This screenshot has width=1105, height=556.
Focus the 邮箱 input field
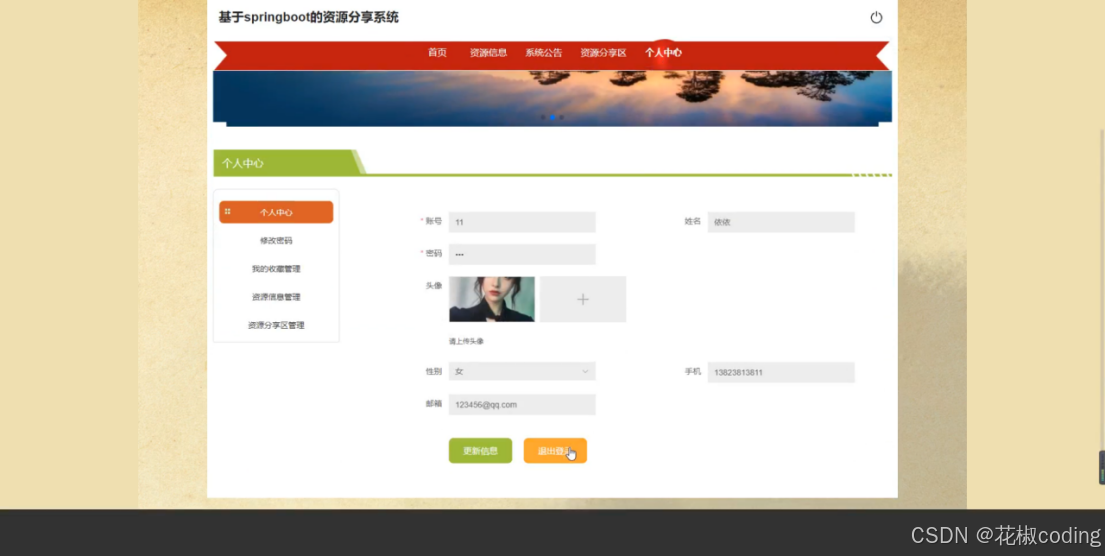(522, 404)
